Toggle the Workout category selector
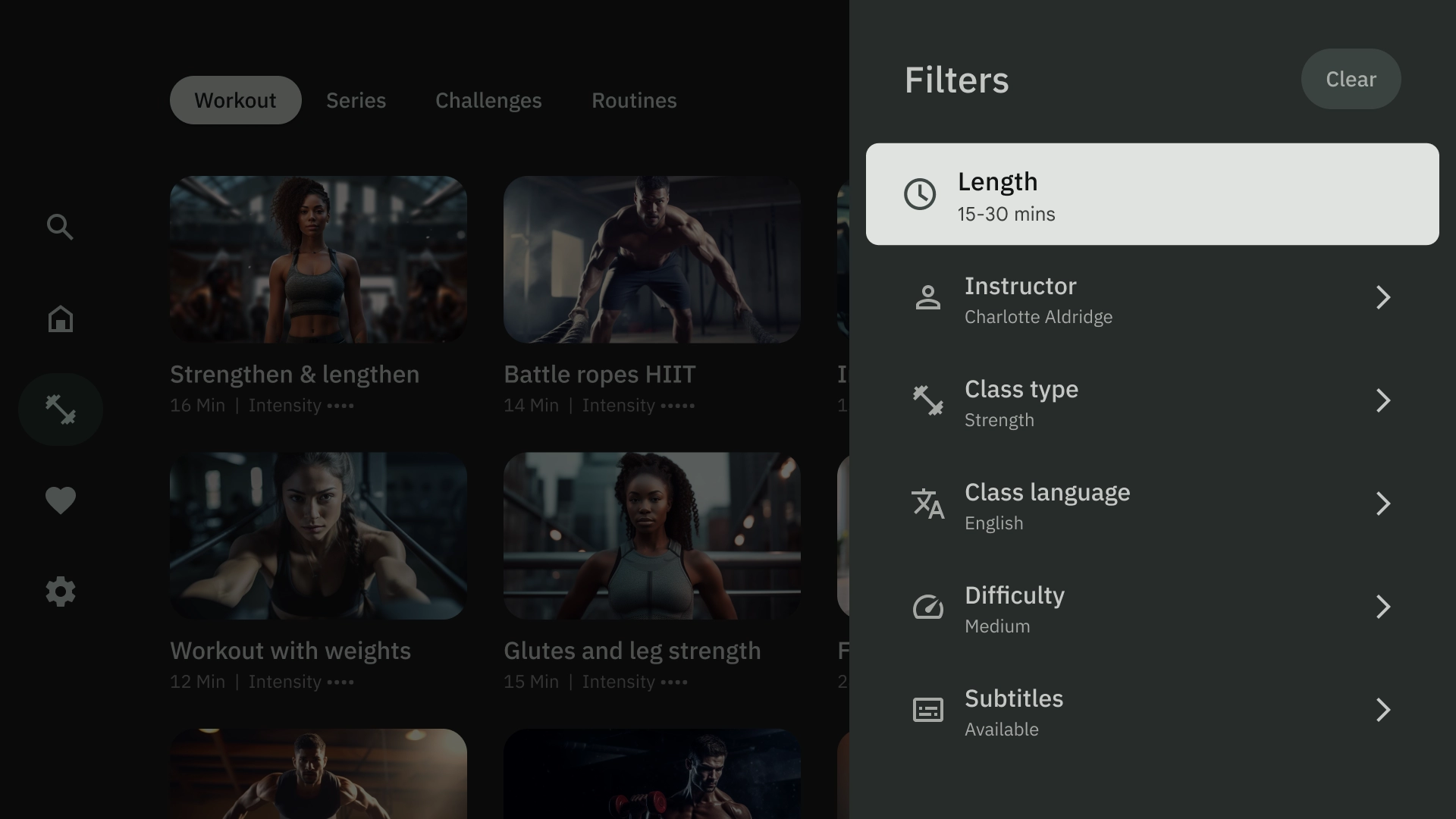The height and width of the screenshot is (819, 1456). tap(235, 100)
